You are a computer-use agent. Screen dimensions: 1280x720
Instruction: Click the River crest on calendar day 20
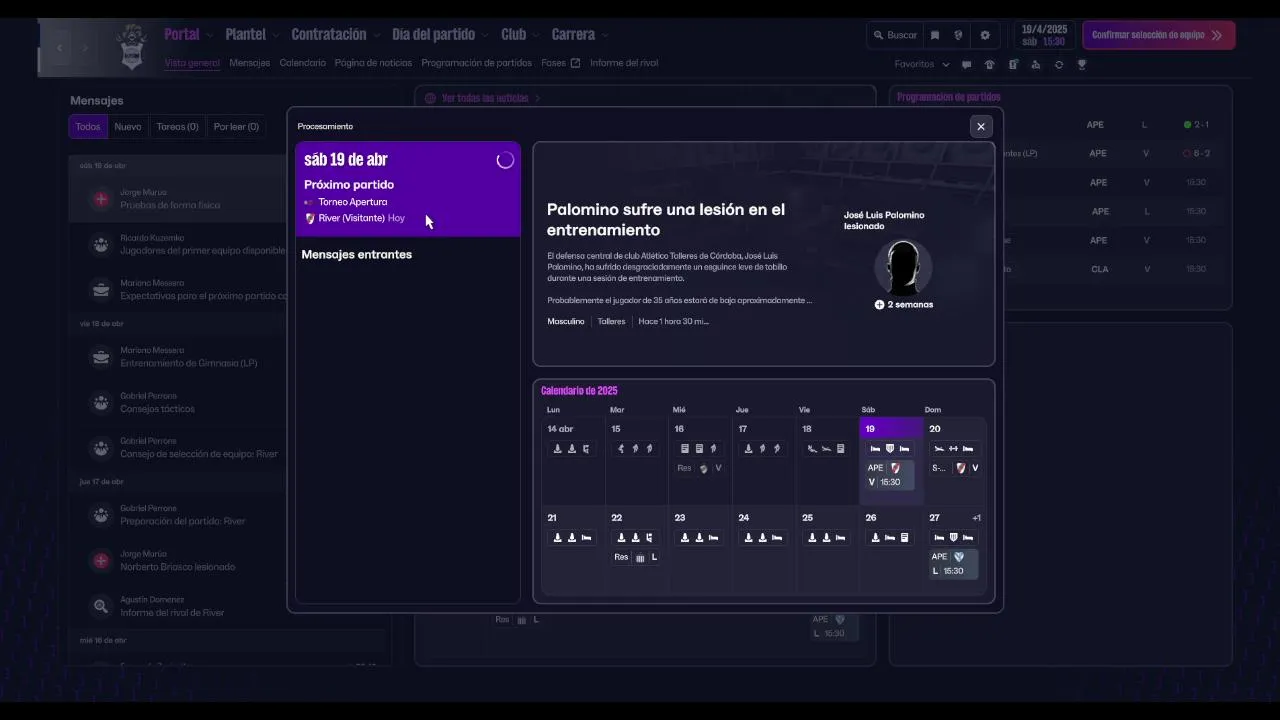pyautogui.click(x=961, y=468)
